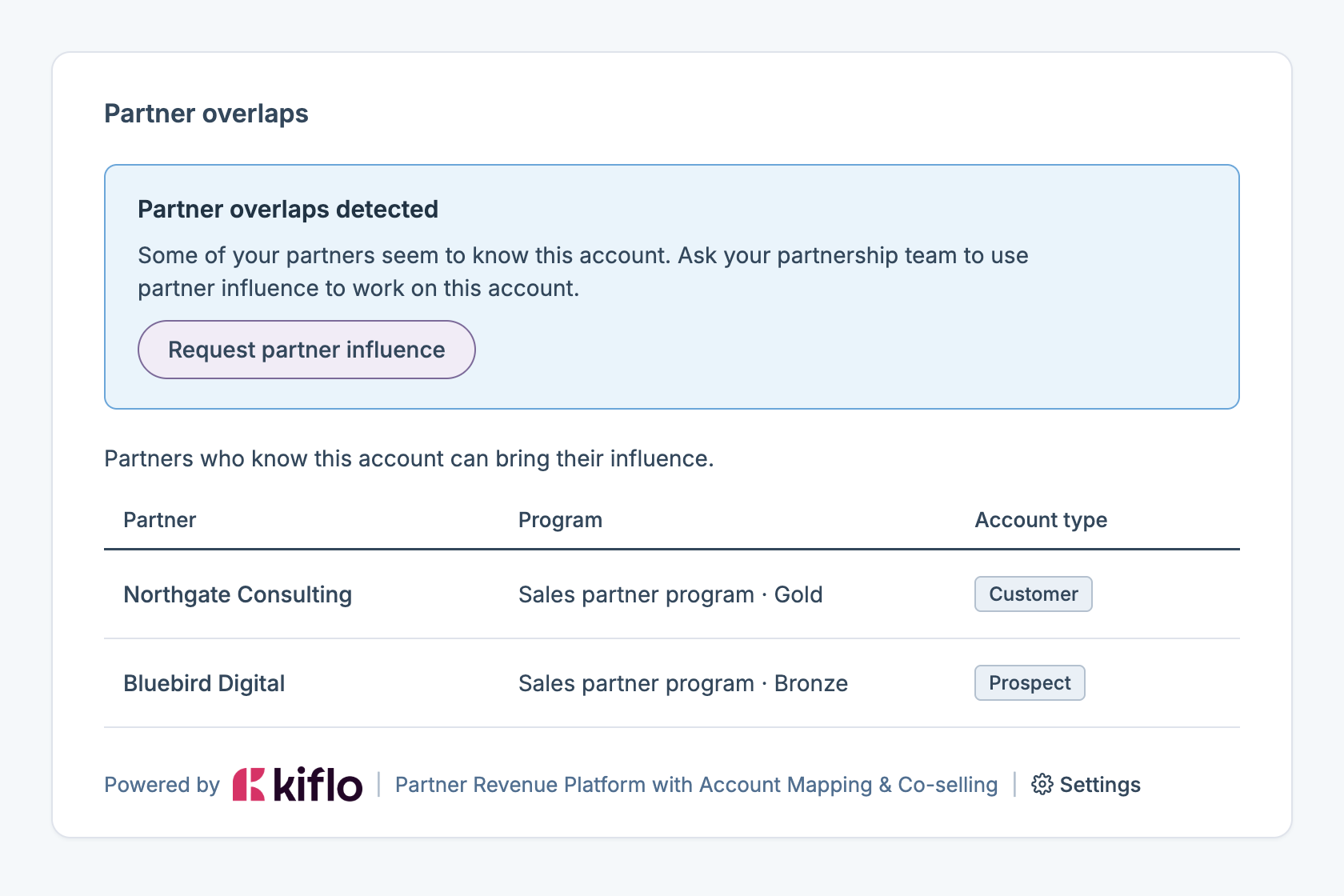Click the Prospect account type badge
Screen dimensions: 1344x896
click(x=1030, y=683)
